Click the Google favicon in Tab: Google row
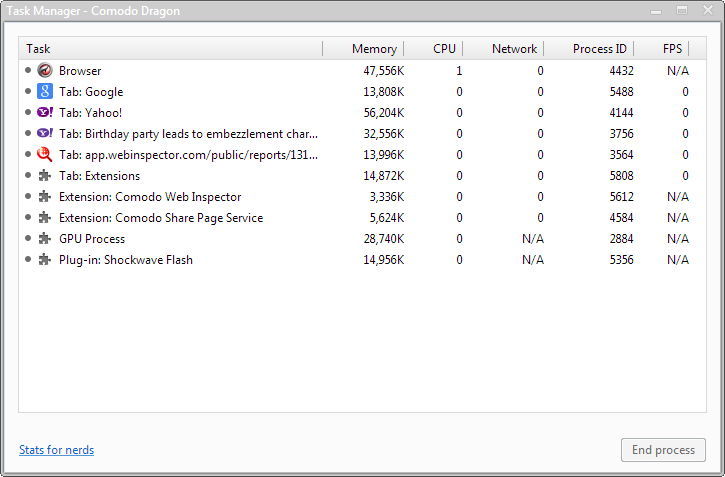The height and width of the screenshot is (477, 725). (45, 92)
